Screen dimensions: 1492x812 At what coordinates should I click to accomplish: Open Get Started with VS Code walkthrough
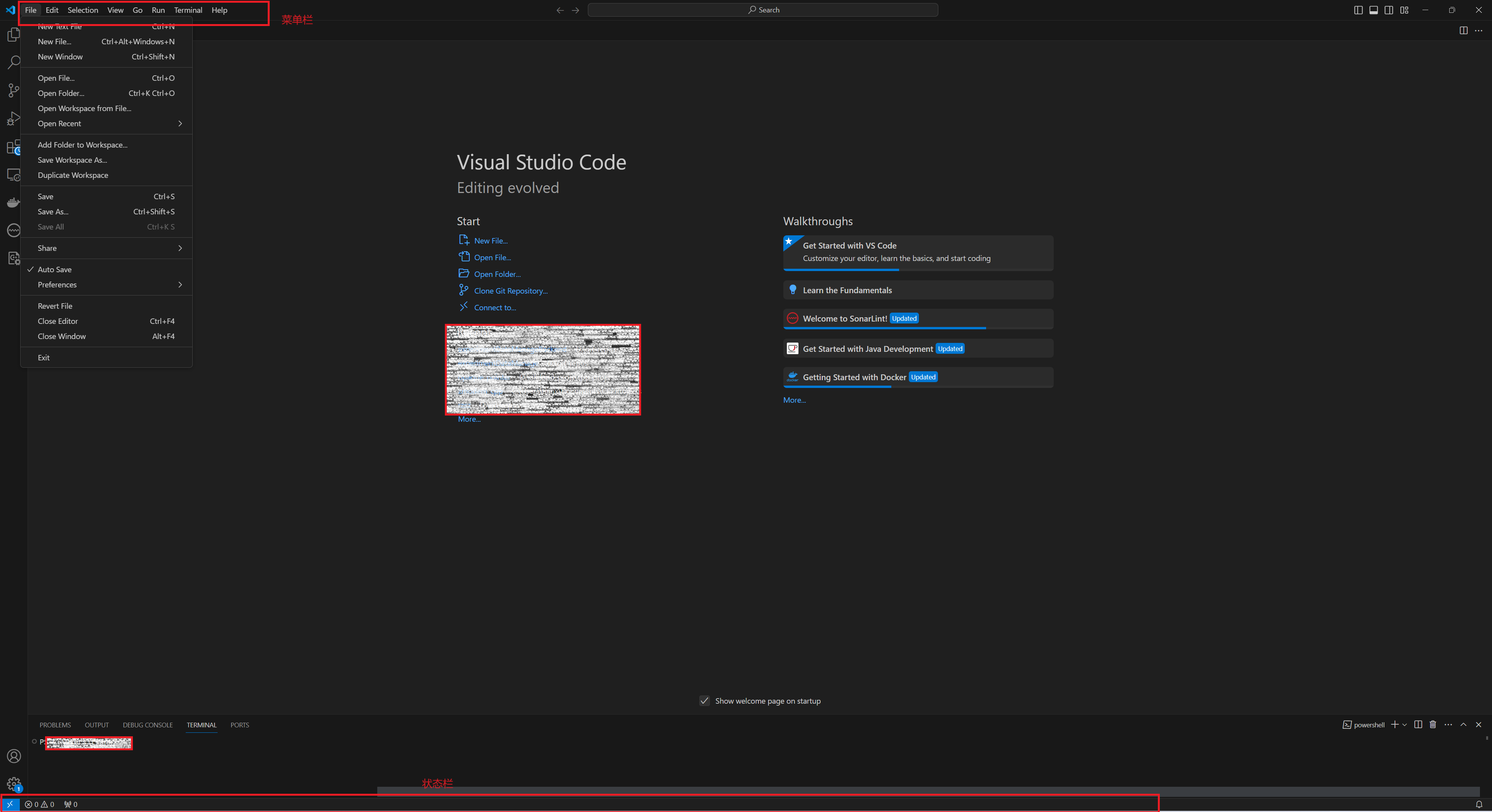click(x=918, y=252)
